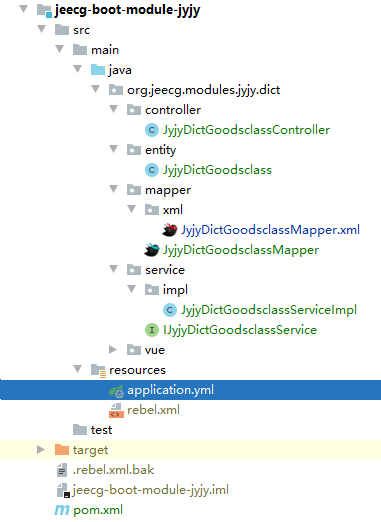This screenshot has height=522, width=381.
Task: Collapse the xml folder arrow
Action: coord(132,209)
